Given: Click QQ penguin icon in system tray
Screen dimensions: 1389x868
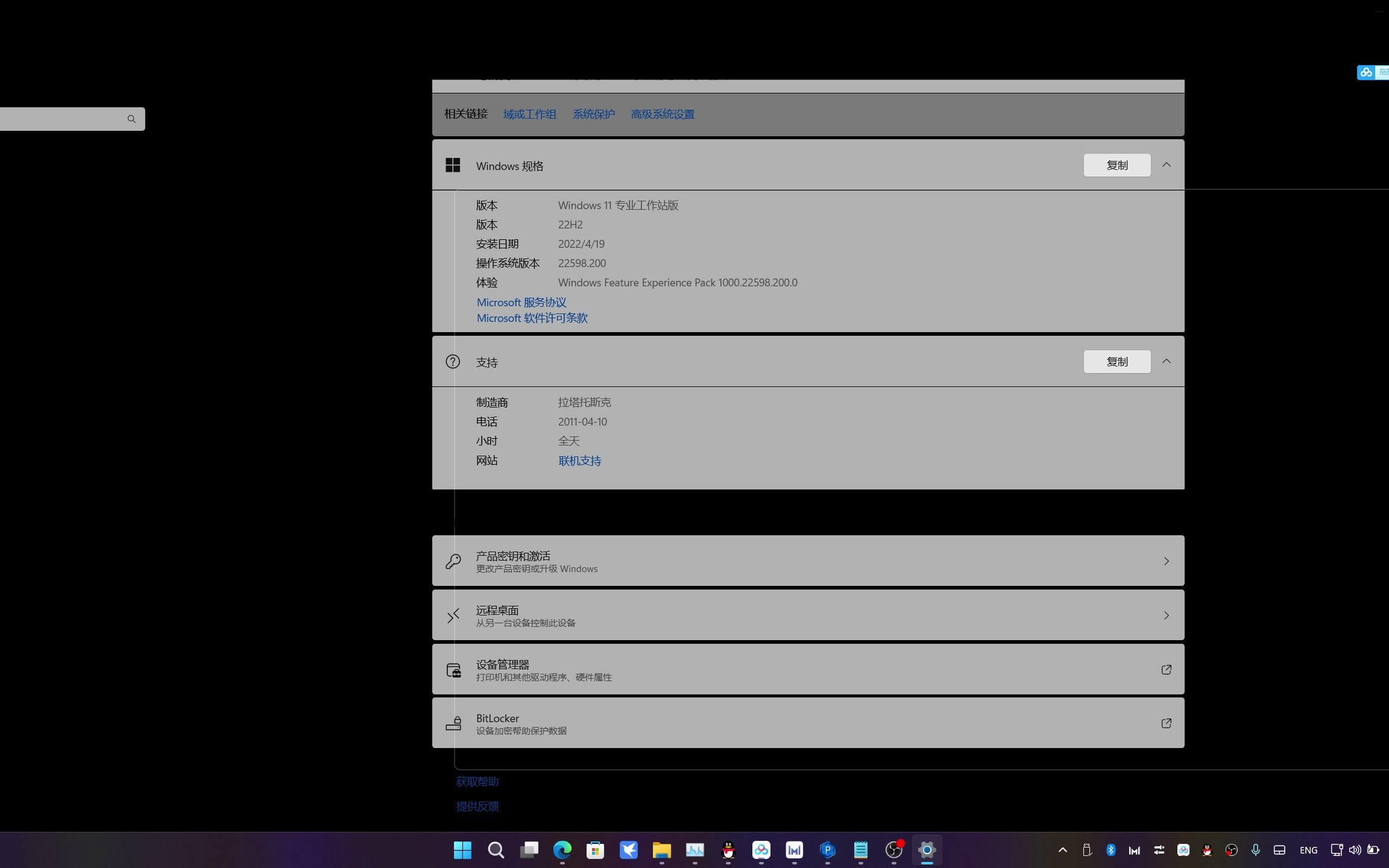Looking at the screenshot, I should pyautogui.click(x=1207, y=850).
